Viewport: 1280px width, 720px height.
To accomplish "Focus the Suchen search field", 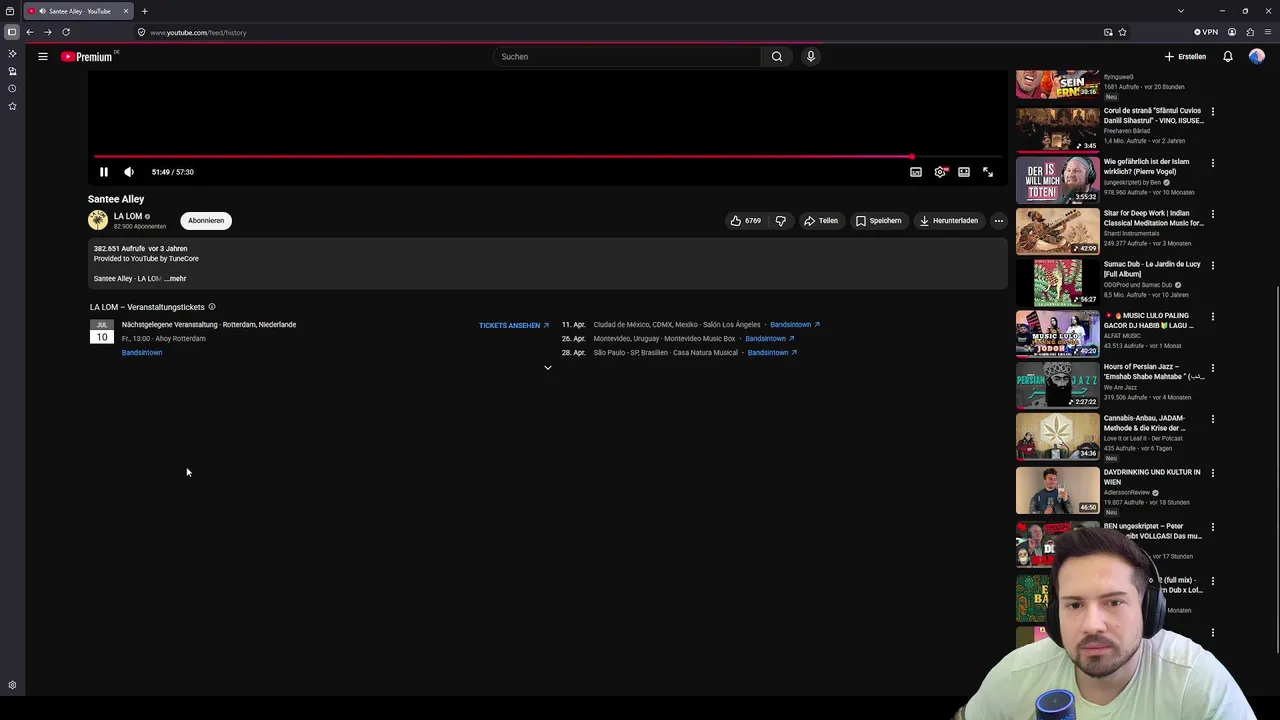I will [627, 57].
